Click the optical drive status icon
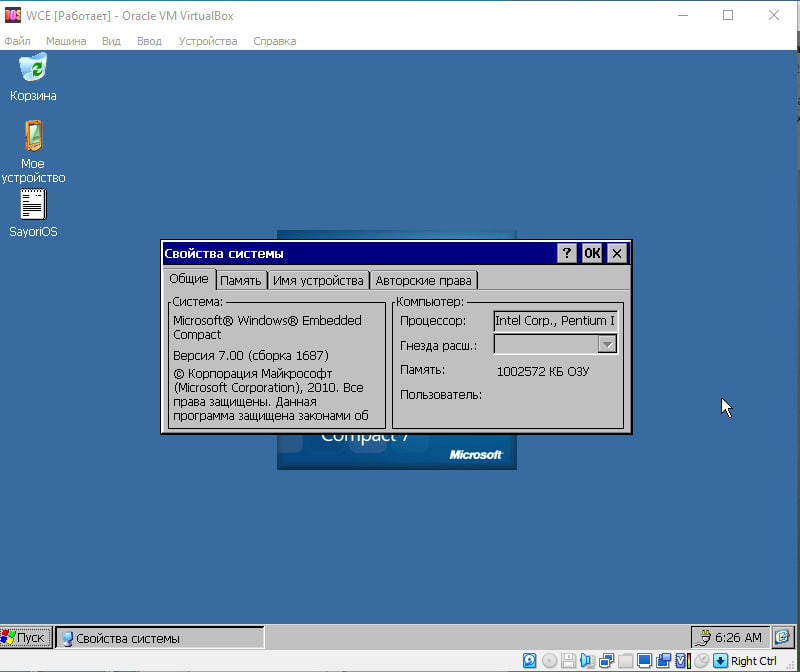The width and height of the screenshot is (800, 672). coord(549,661)
